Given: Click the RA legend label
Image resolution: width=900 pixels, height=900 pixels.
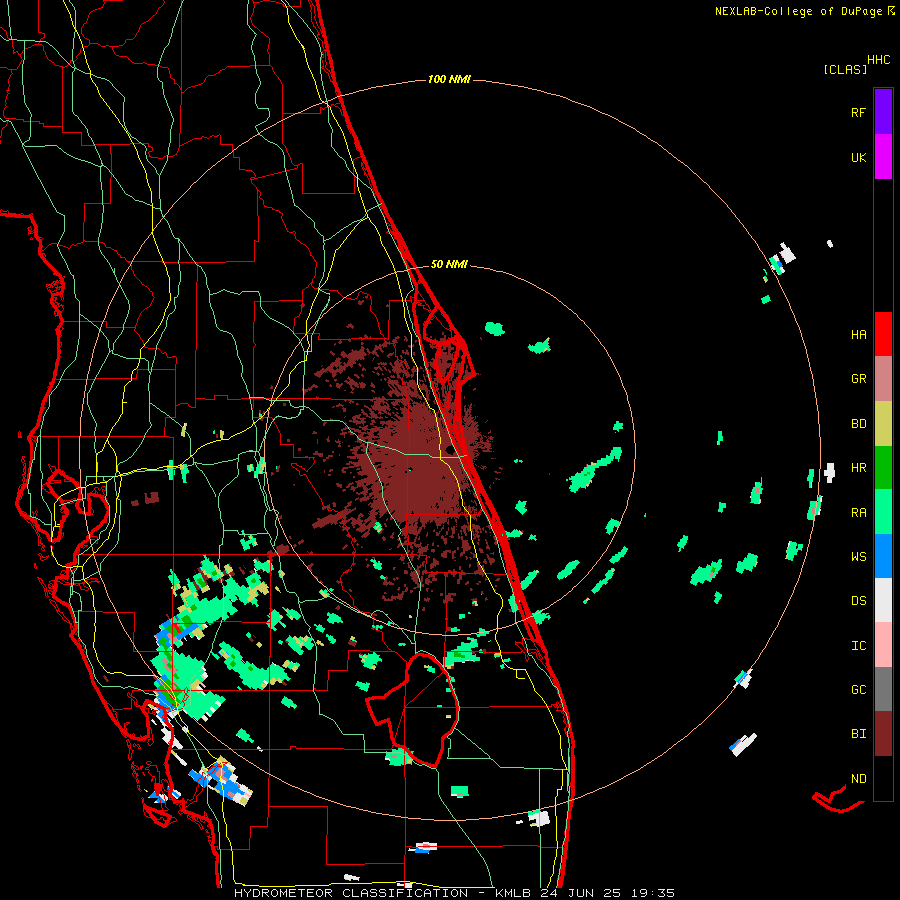Looking at the screenshot, I should coord(858,513).
